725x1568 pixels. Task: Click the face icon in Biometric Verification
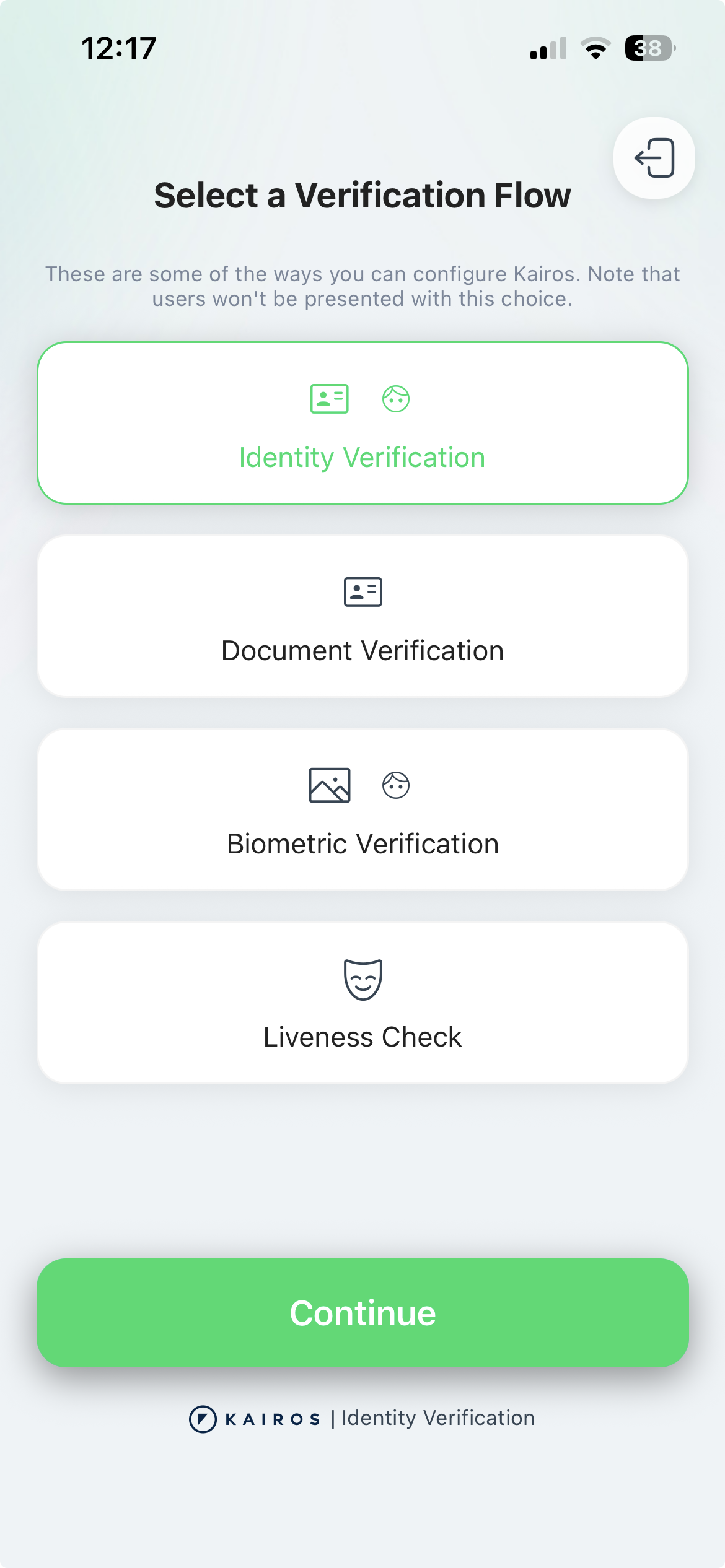coord(396,785)
